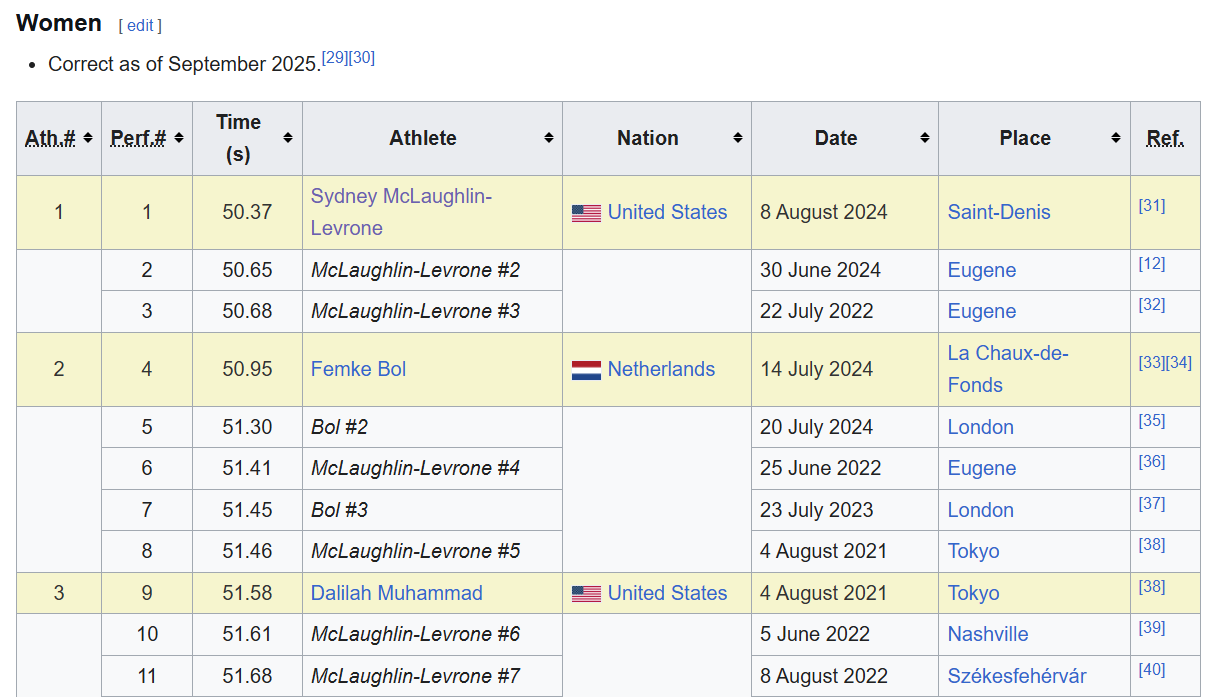Click citation reference [29]

[334, 58]
